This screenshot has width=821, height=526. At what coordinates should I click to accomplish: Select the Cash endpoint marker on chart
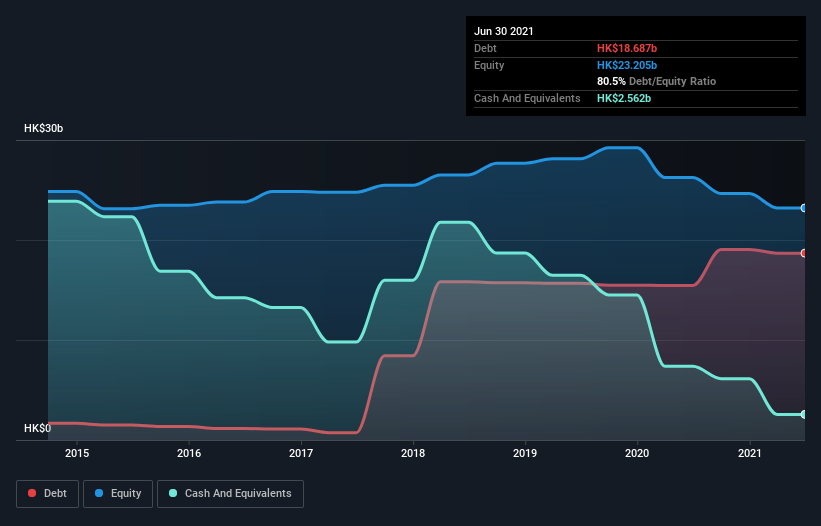804,415
